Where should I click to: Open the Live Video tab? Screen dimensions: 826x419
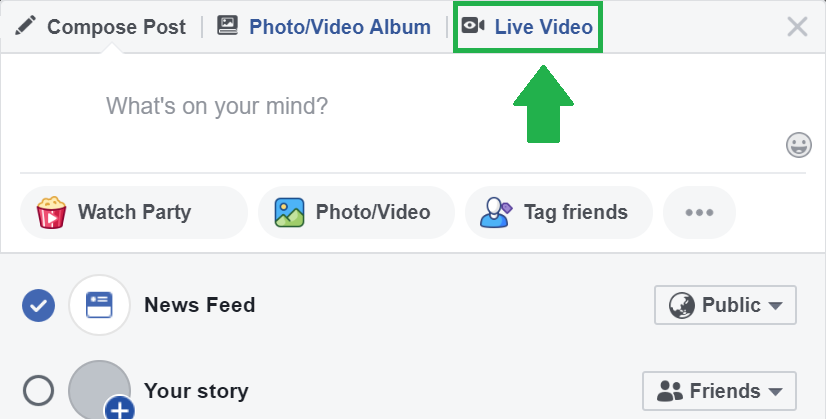click(x=528, y=27)
